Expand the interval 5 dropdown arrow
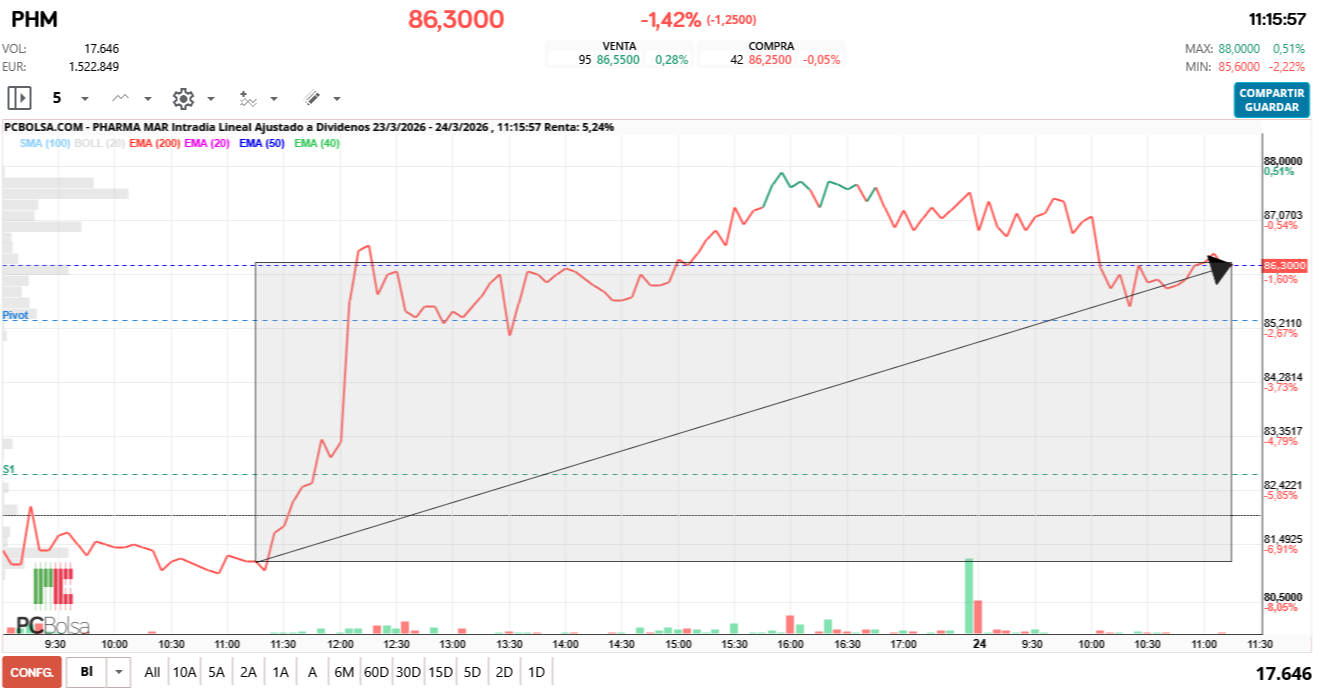This screenshot has height=693, width=1325. coord(85,99)
